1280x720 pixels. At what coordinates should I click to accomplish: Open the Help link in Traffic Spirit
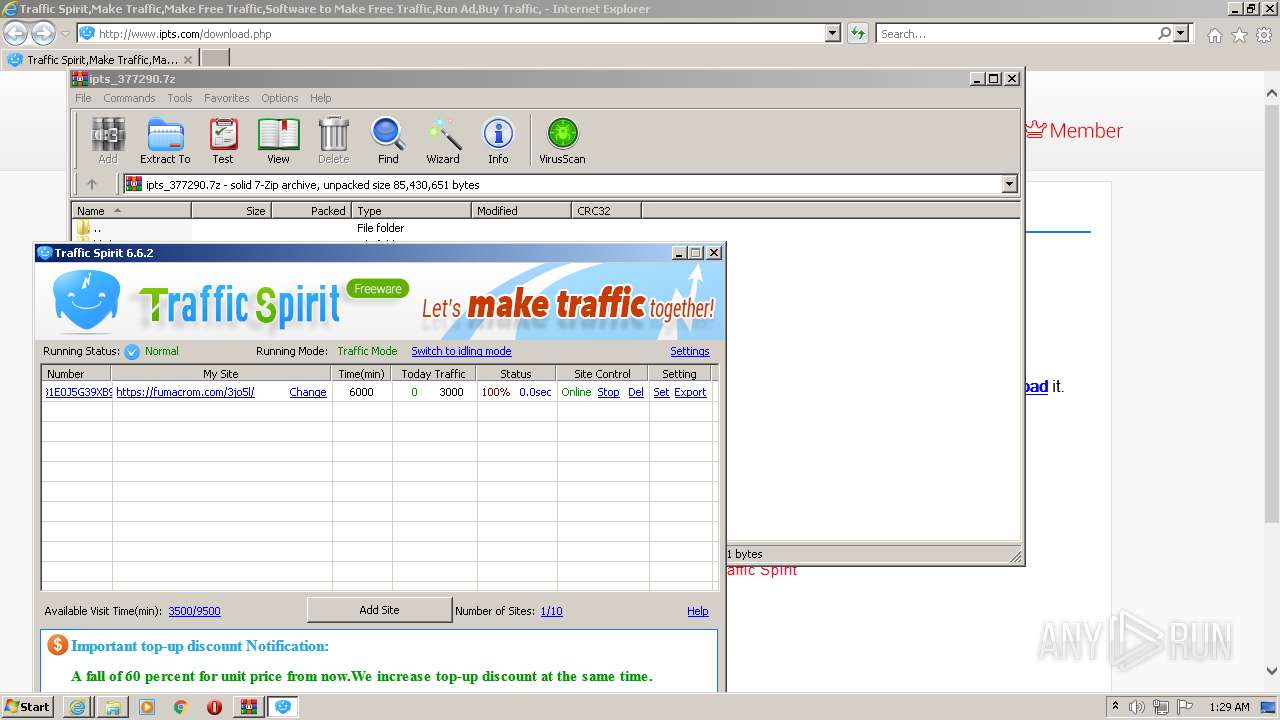[698, 611]
